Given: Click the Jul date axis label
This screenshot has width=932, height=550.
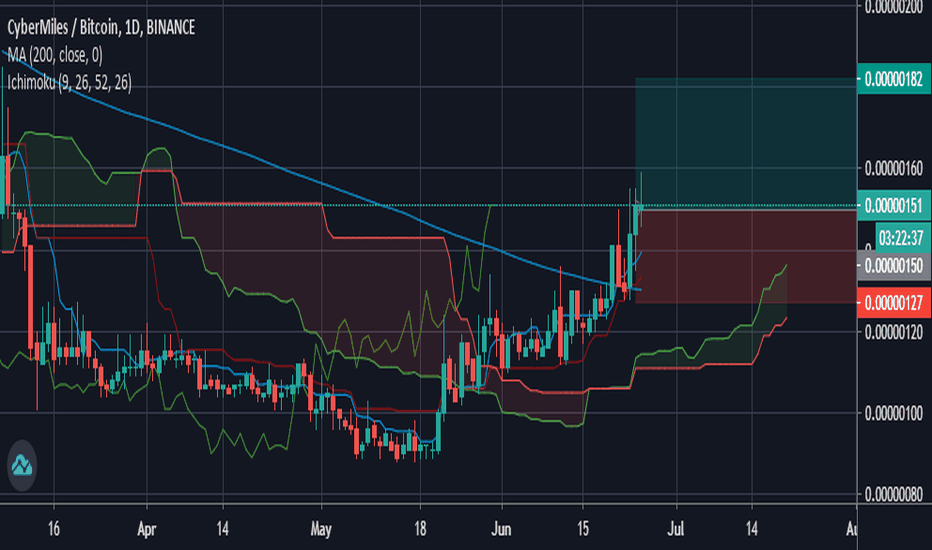Looking at the screenshot, I should click(x=676, y=529).
